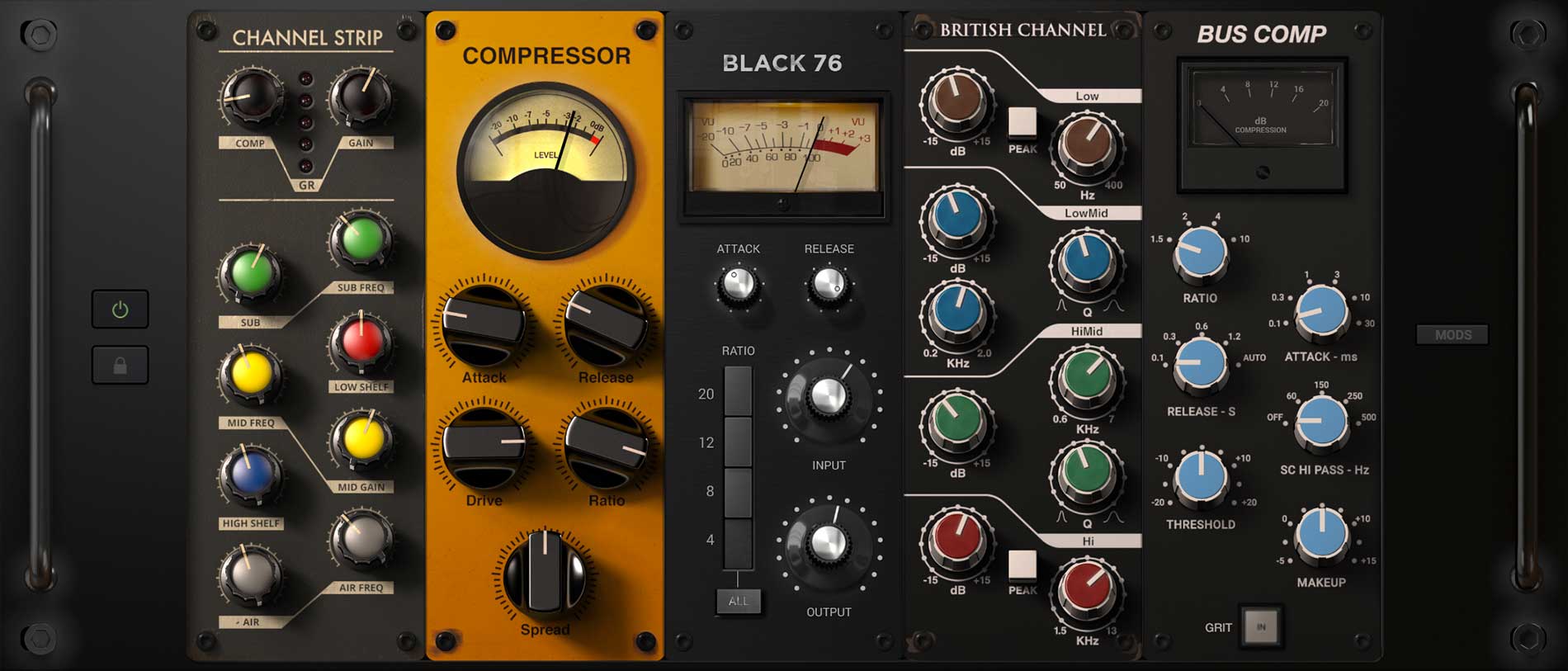The width and height of the screenshot is (1568, 671).
Task: Open the MODS panel button
Action: pyautogui.click(x=1452, y=334)
